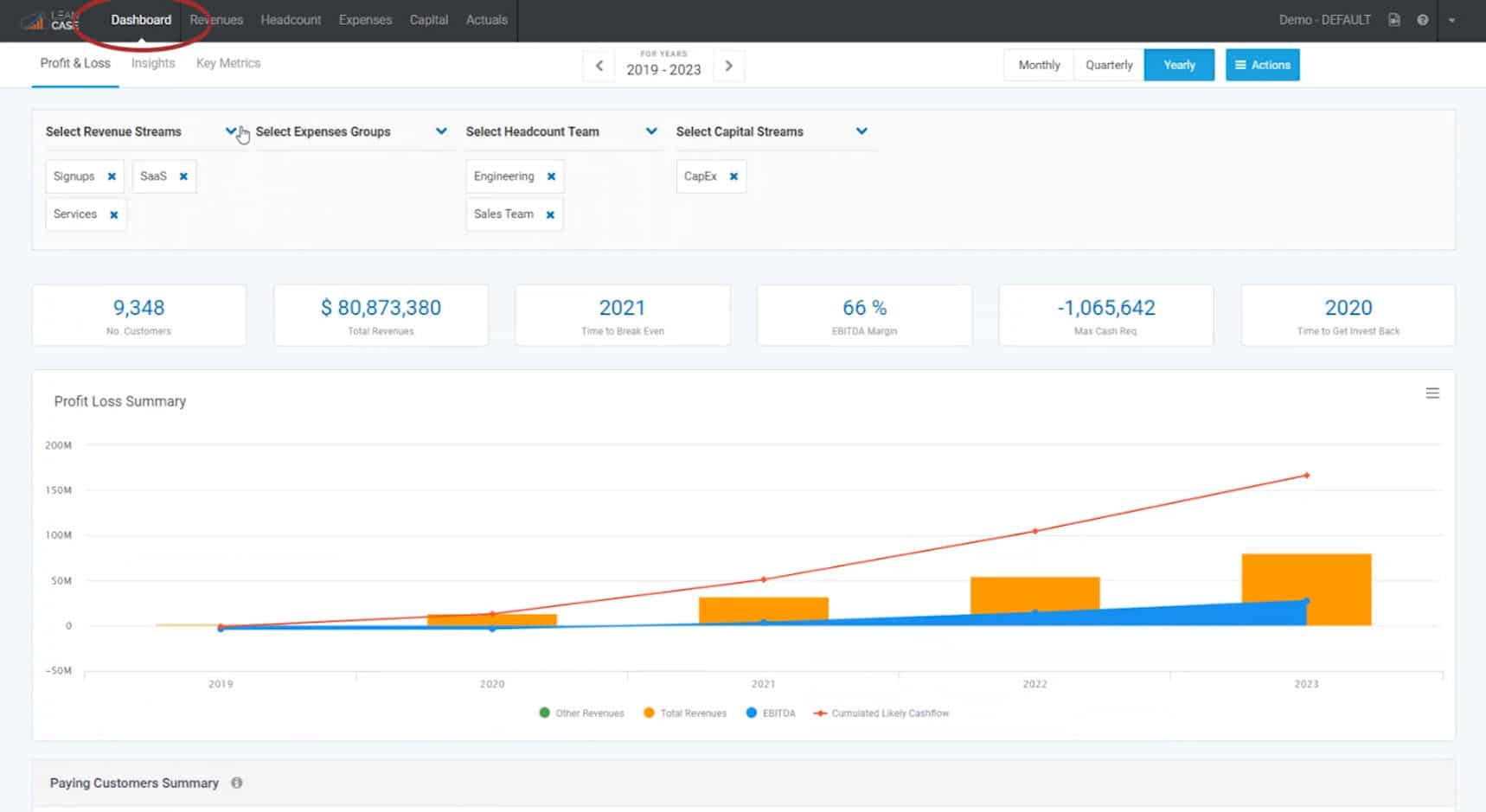Toggle Total Revenues series in legend
Screen dimensions: 1486x812
pos(685,713)
